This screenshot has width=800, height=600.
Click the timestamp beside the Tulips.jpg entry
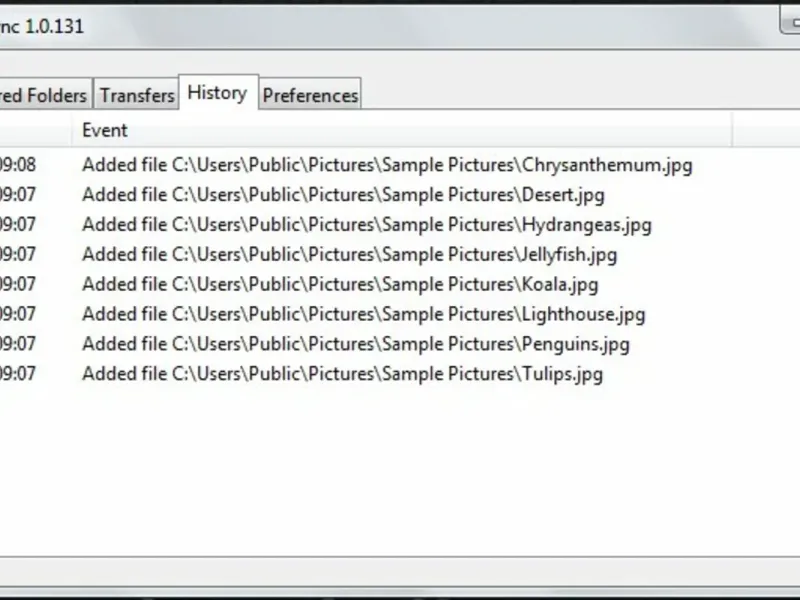click(18, 375)
